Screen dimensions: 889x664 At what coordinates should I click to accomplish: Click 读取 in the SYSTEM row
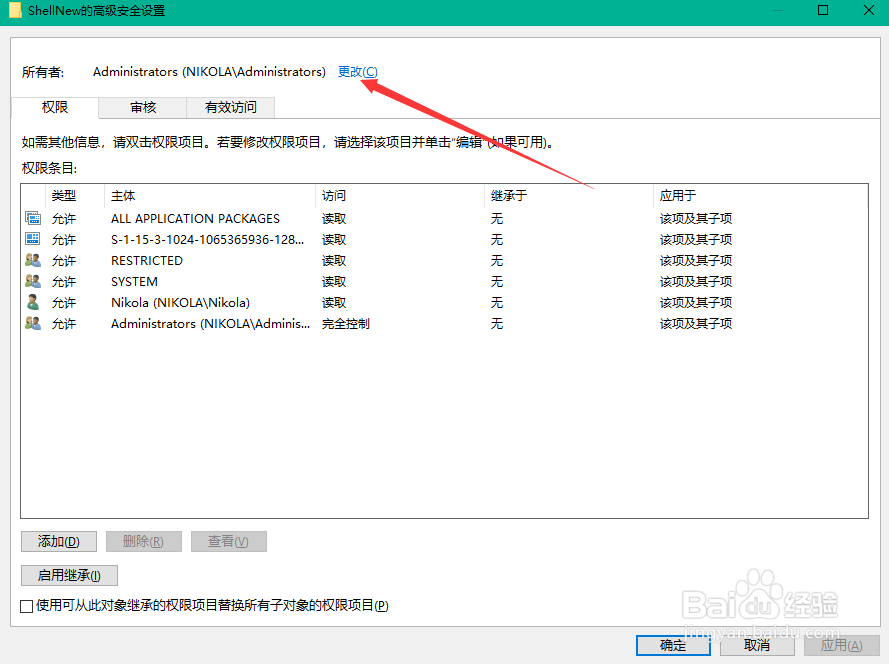tap(334, 281)
